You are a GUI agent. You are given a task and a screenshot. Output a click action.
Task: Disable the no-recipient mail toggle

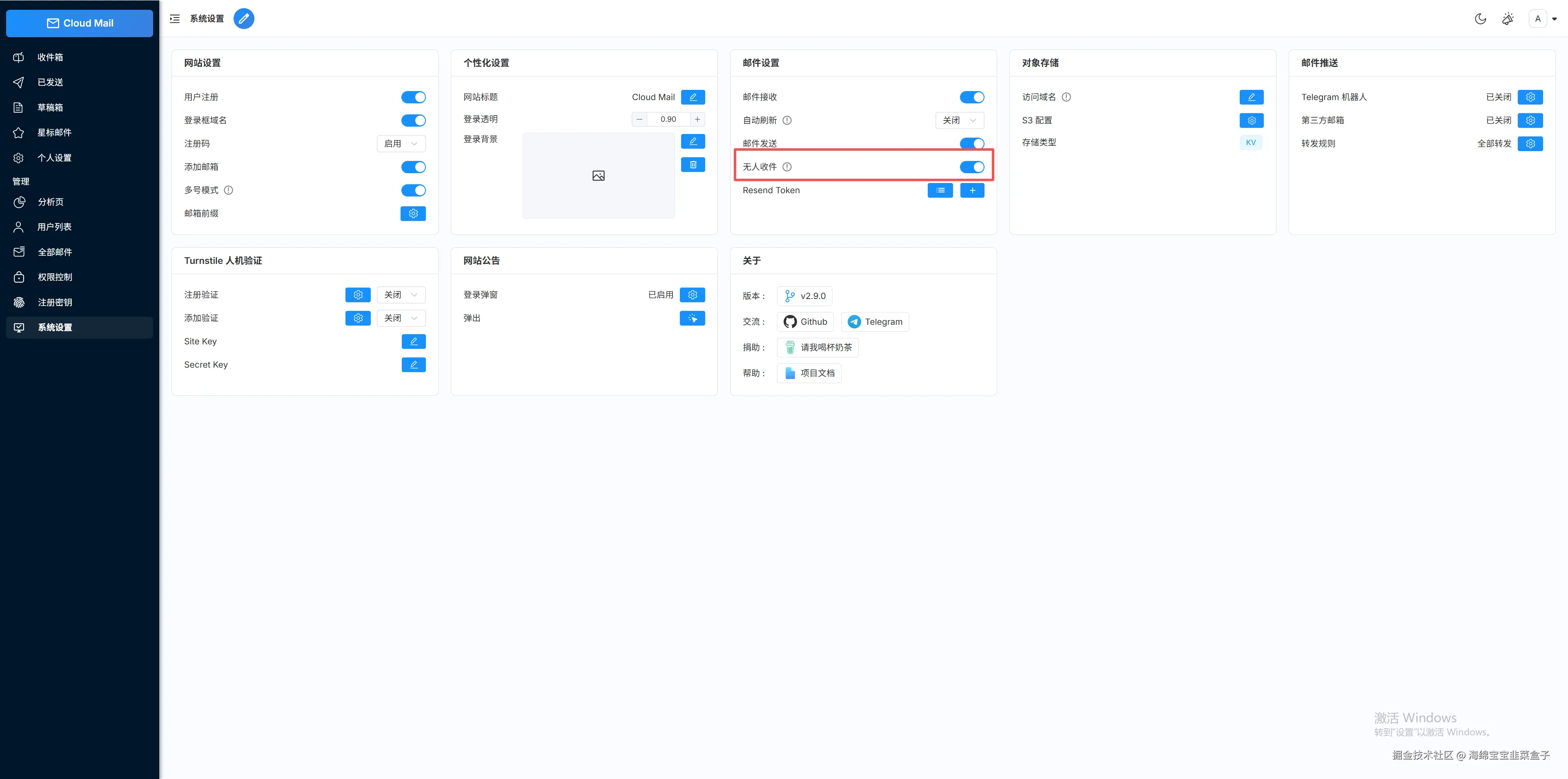(971, 167)
